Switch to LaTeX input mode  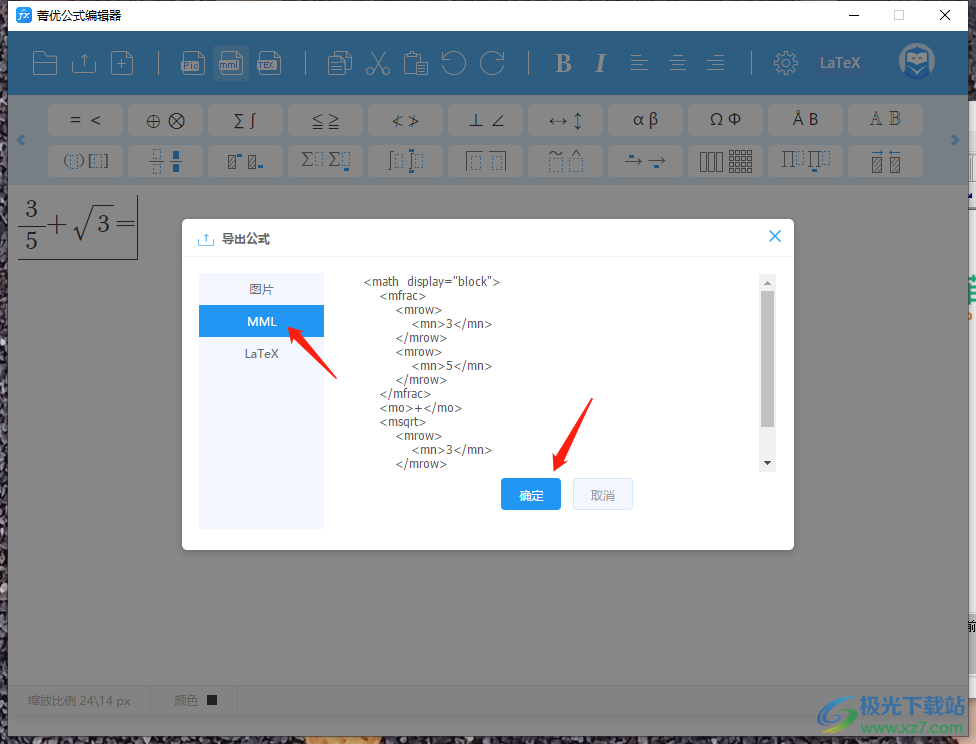coord(840,63)
